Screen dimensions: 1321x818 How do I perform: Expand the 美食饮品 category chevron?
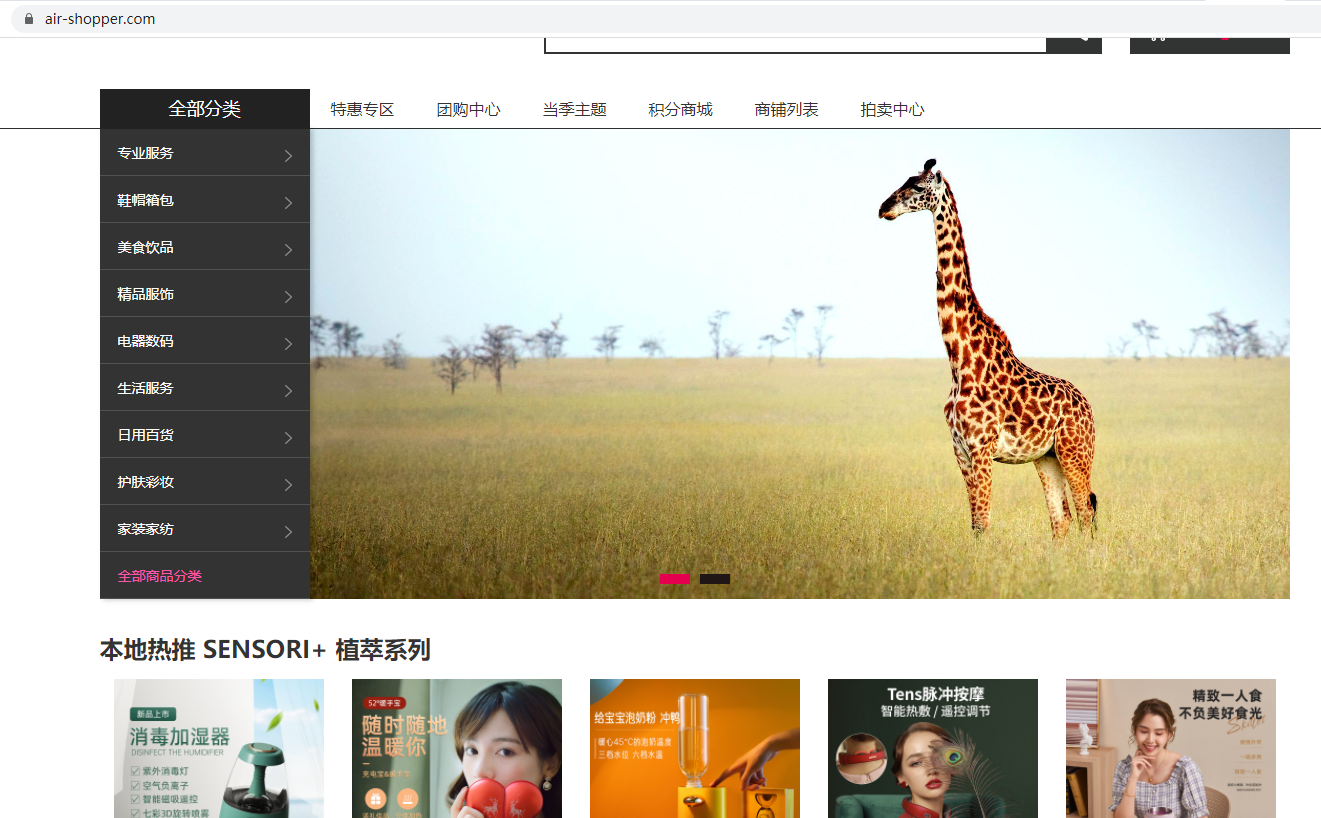coord(288,249)
